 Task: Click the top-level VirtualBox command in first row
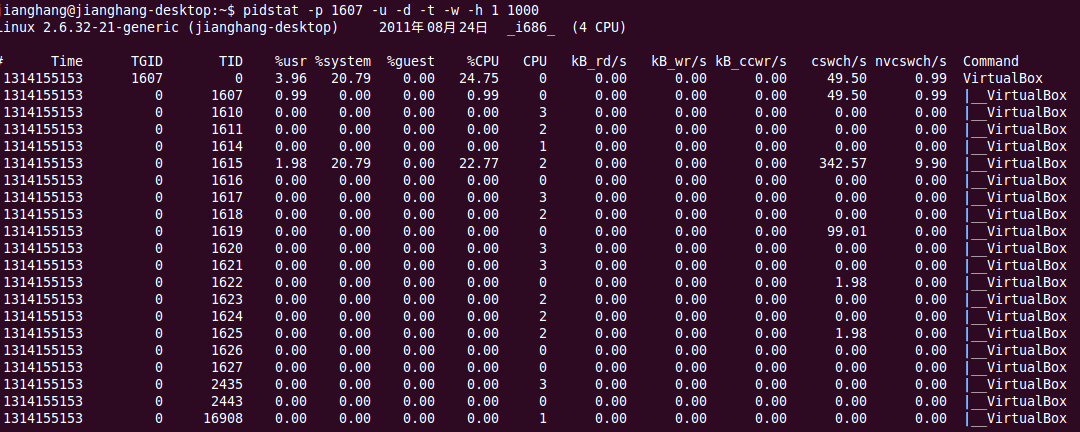coord(1003,79)
